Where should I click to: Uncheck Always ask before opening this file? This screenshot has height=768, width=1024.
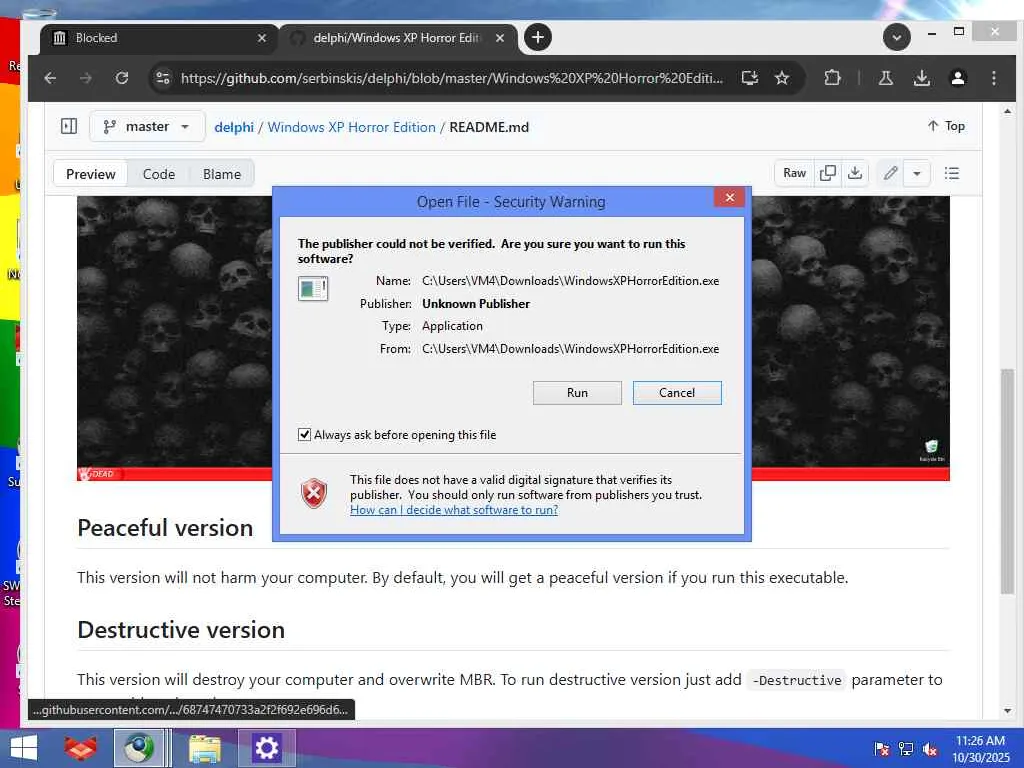[304, 434]
